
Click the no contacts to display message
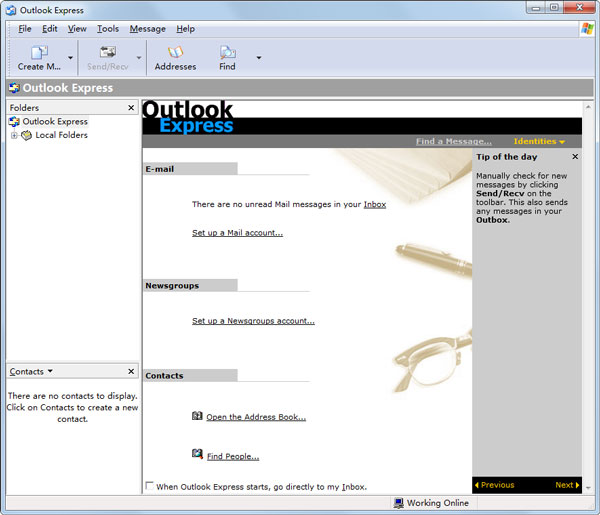(x=72, y=407)
